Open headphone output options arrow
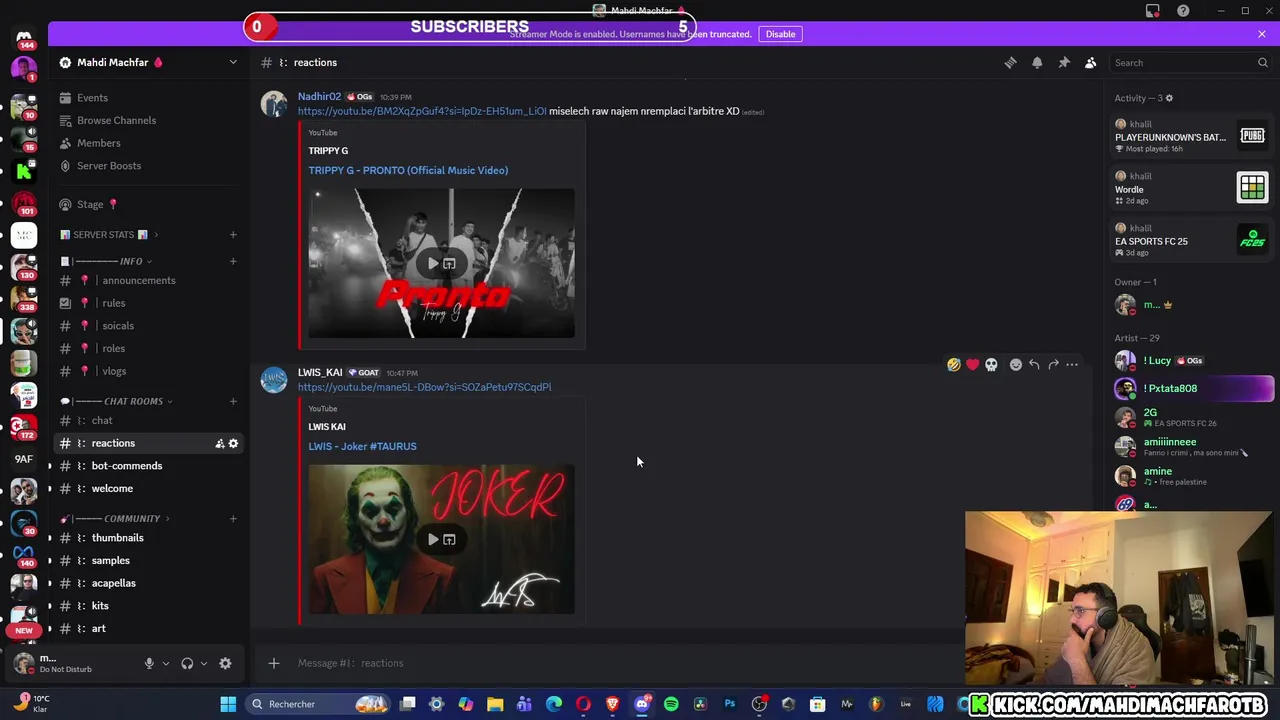The height and width of the screenshot is (720, 1280). pos(204,663)
